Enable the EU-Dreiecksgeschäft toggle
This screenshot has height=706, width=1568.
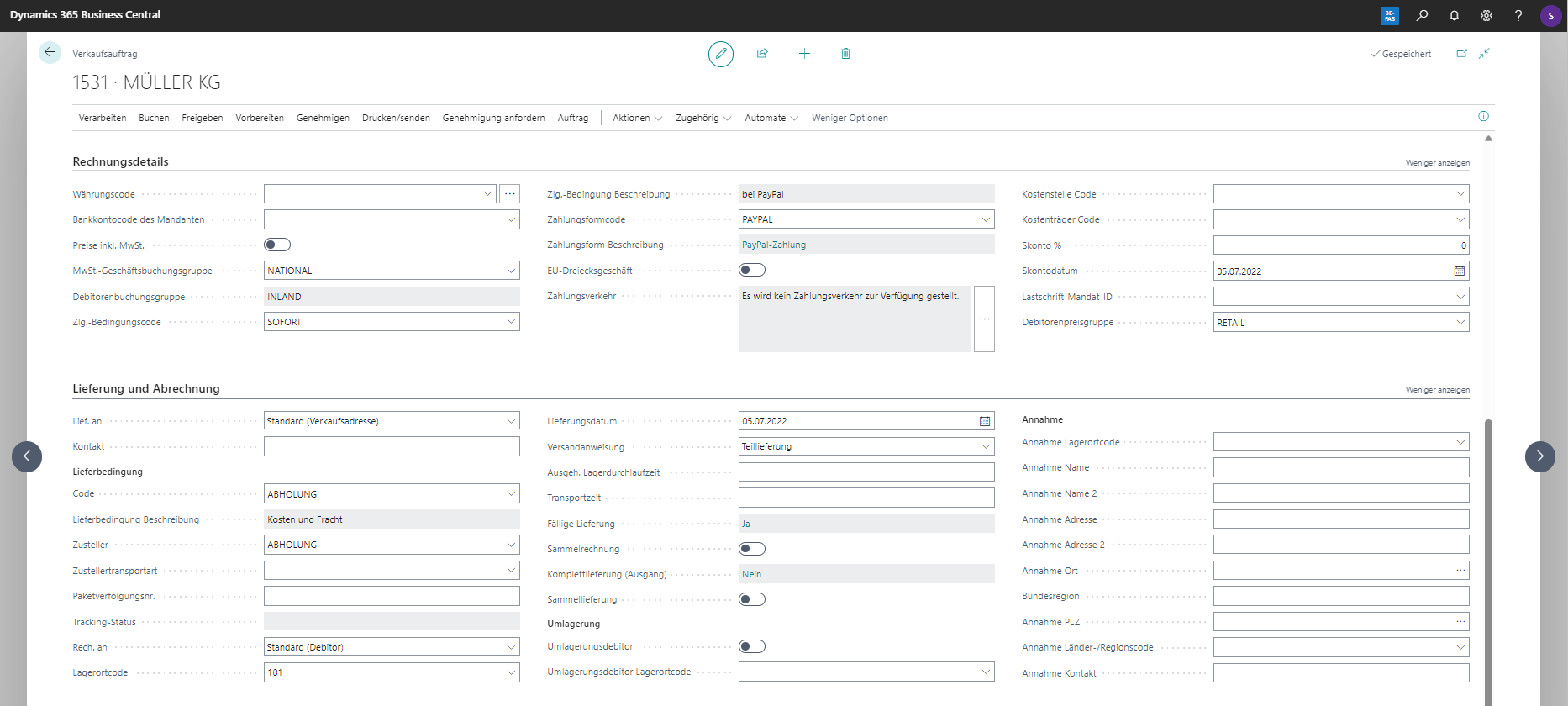(x=752, y=270)
